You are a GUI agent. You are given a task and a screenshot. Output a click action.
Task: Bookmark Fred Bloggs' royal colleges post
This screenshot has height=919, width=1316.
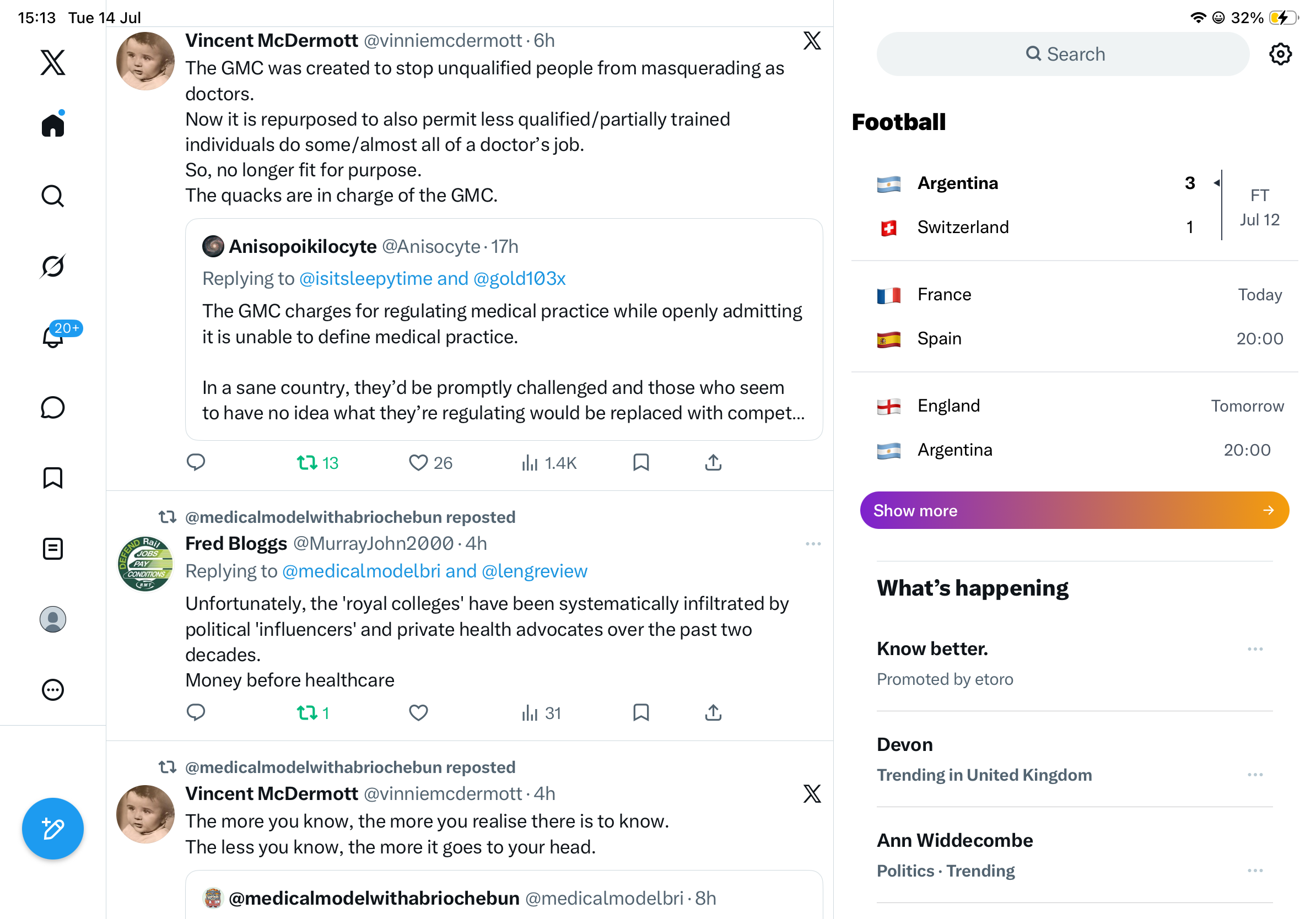[x=641, y=713]
